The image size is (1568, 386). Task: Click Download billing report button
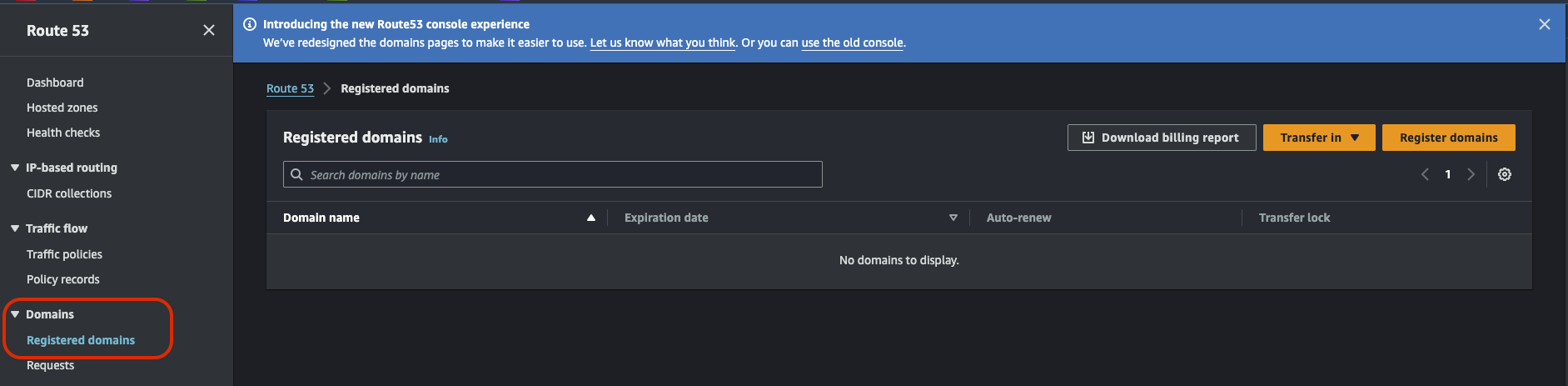coord(1161,138)
